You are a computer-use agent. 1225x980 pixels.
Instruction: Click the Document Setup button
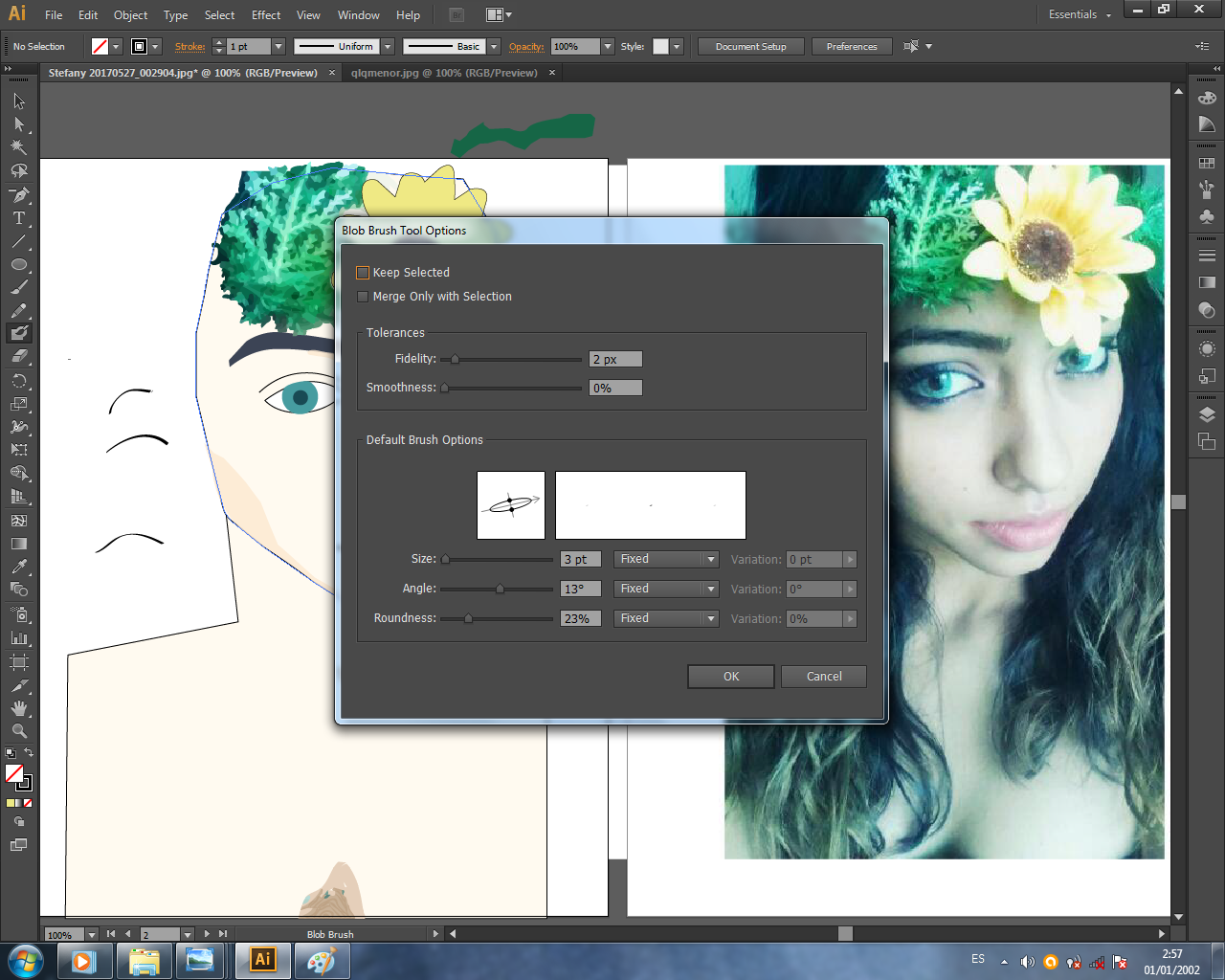(750, 46)
